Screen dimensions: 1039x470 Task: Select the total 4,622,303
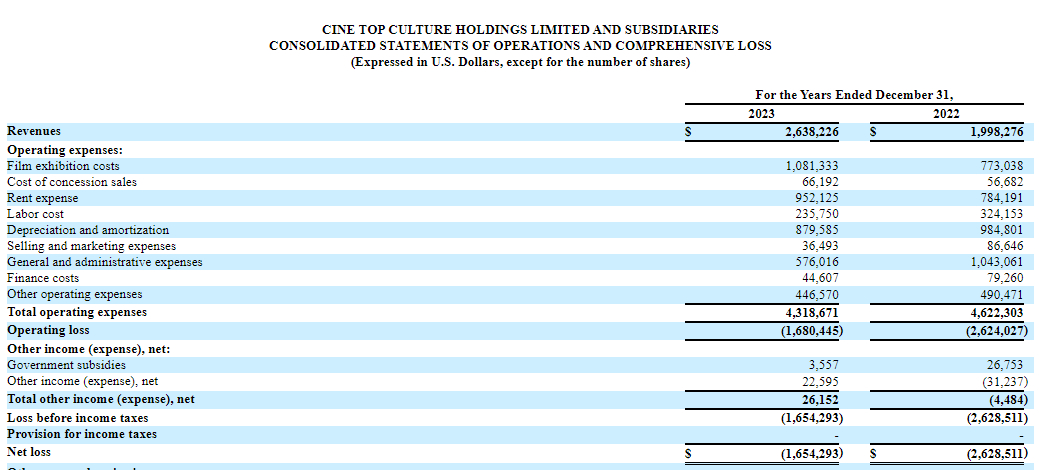[x=997, y=312]
